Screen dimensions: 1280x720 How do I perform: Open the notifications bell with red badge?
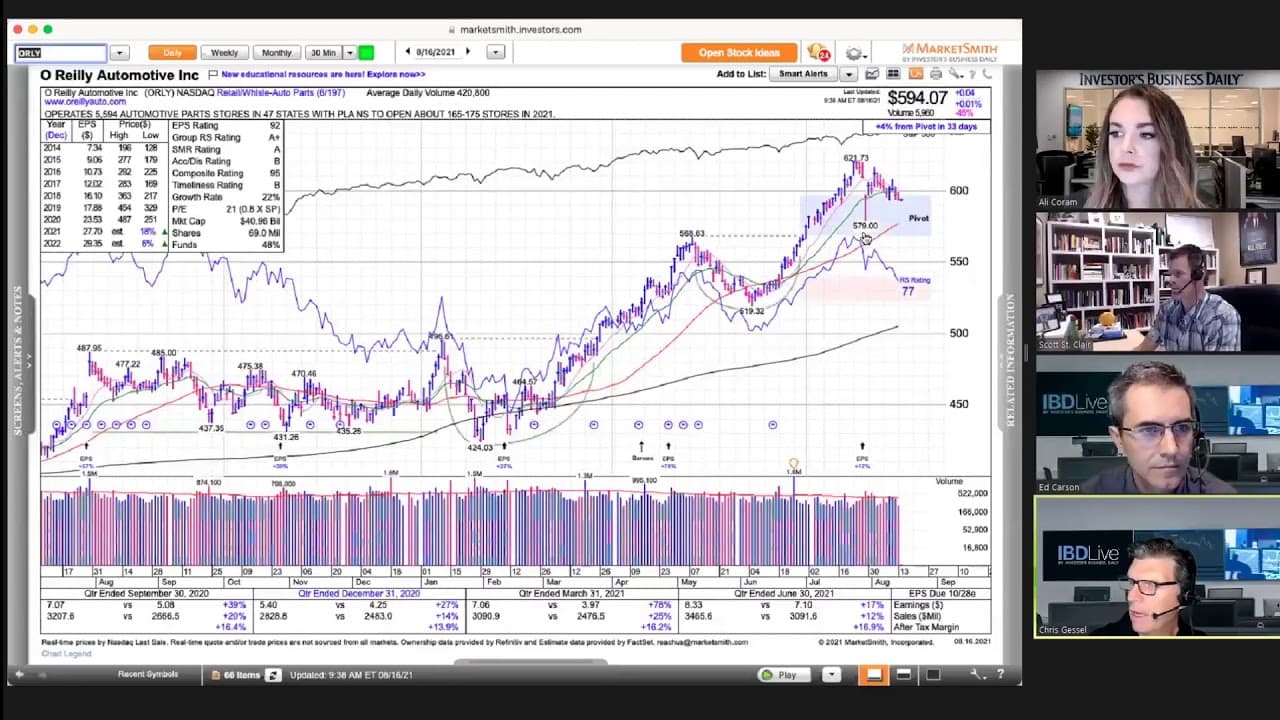(819, 53)
